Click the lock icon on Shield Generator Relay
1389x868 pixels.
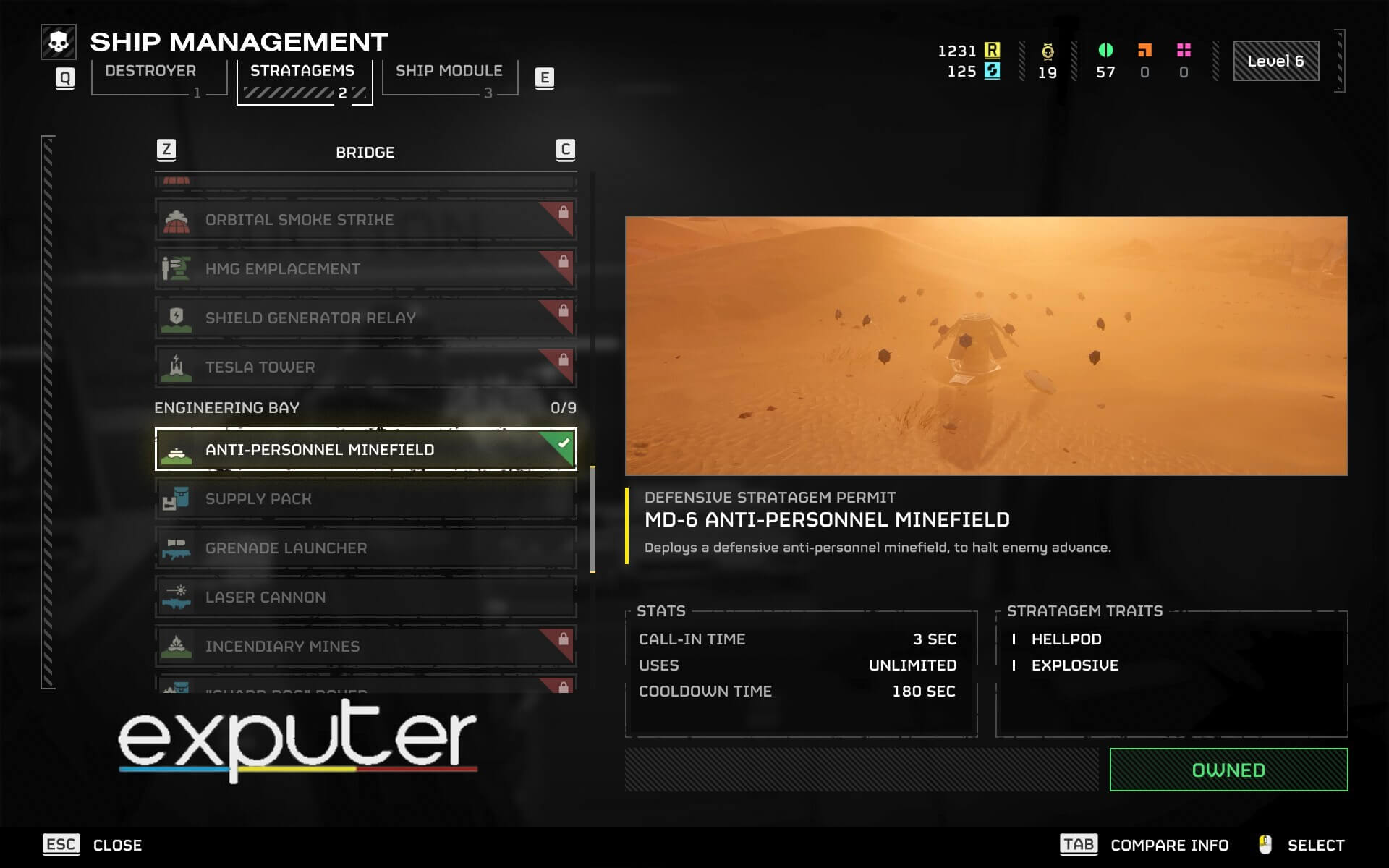[564, 311]
